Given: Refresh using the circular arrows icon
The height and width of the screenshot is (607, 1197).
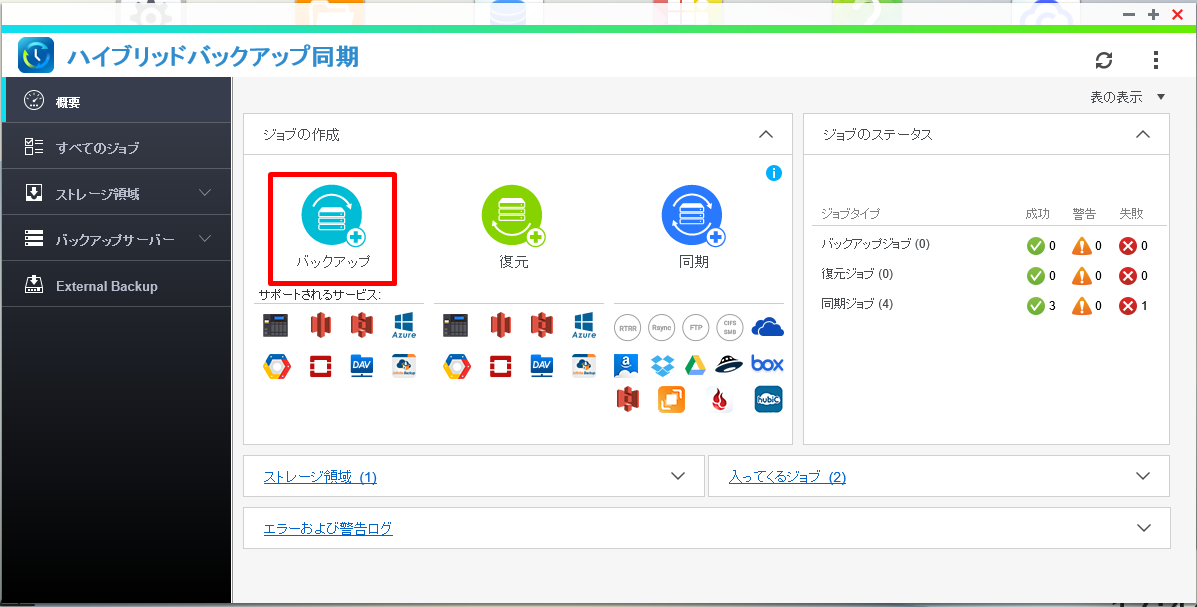Looking at the screenshot, I should [x=1104, y=60].
